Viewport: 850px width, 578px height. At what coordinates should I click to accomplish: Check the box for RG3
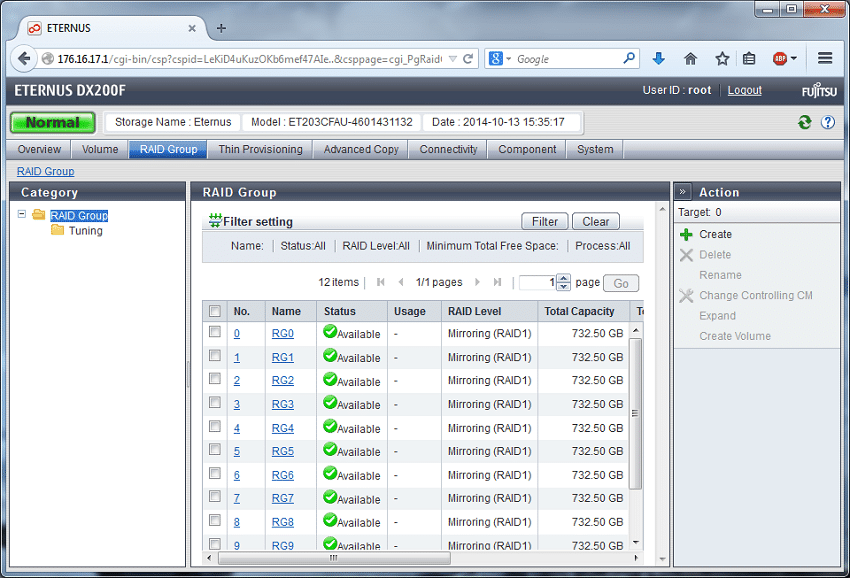(215, 402)
